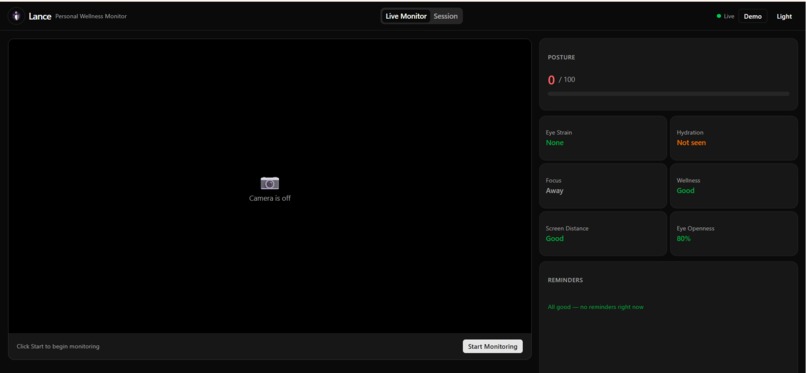The image size is (806, 373).
Task: Switch to the Live Monitor tab
Action: pos(406,16)
